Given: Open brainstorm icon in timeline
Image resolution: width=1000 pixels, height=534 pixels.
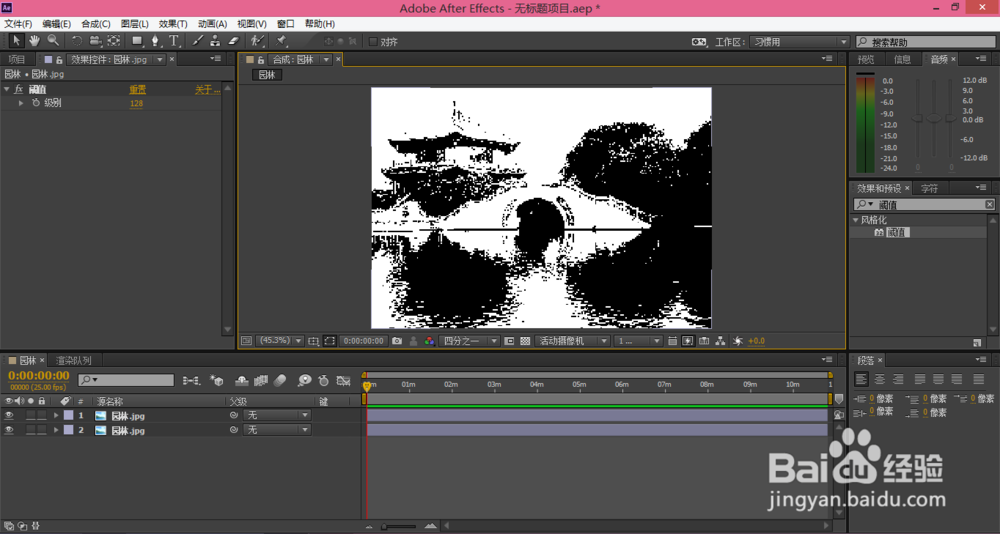Looking at the screenshot, I should coord(305,381).
